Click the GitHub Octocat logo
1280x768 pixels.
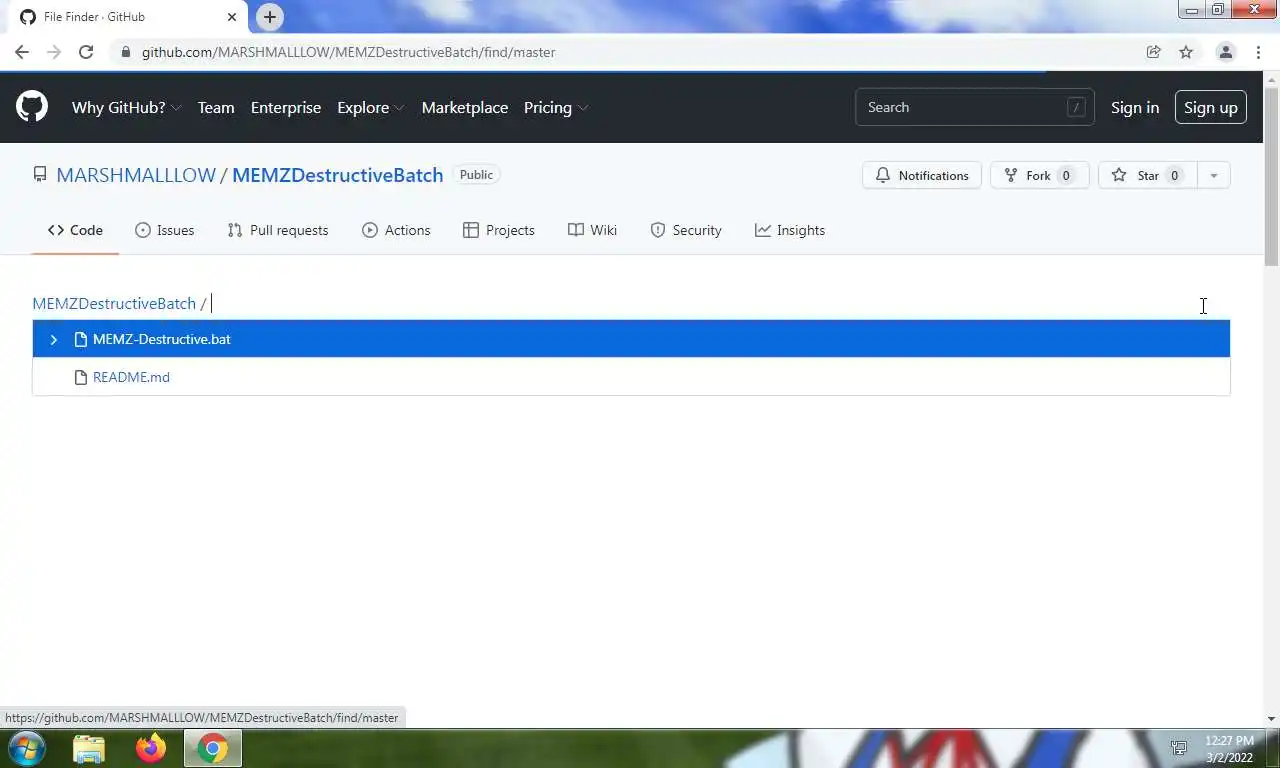pyautogui.click(x=32, y=107)
